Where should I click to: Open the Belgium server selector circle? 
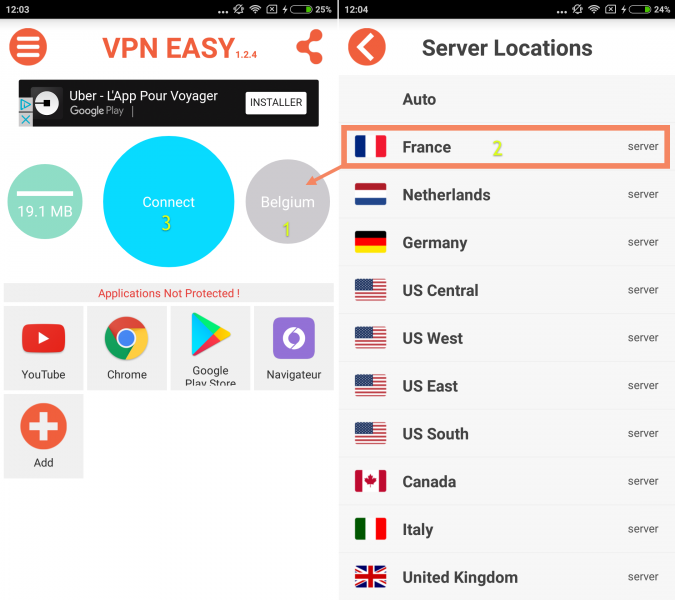[288, 201]
